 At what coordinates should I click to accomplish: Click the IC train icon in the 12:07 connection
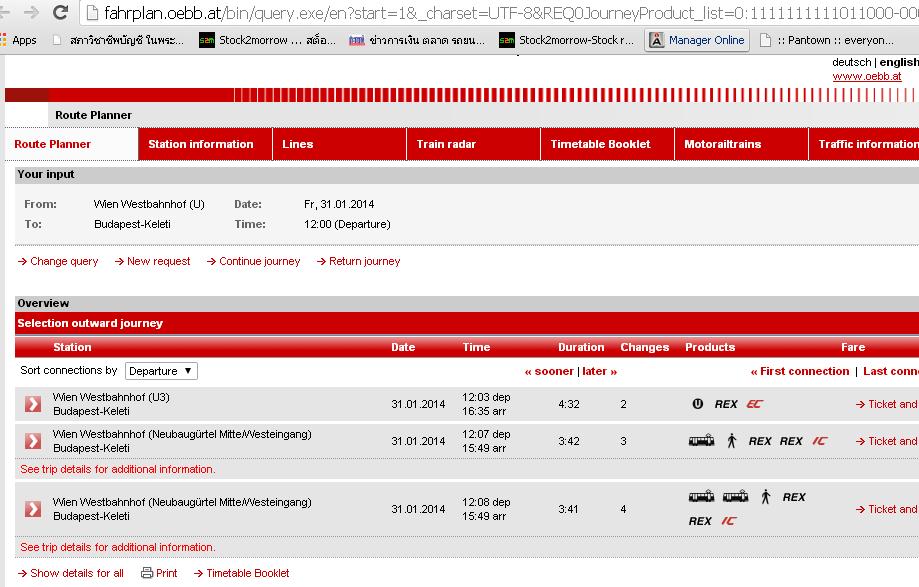[819, 441]
